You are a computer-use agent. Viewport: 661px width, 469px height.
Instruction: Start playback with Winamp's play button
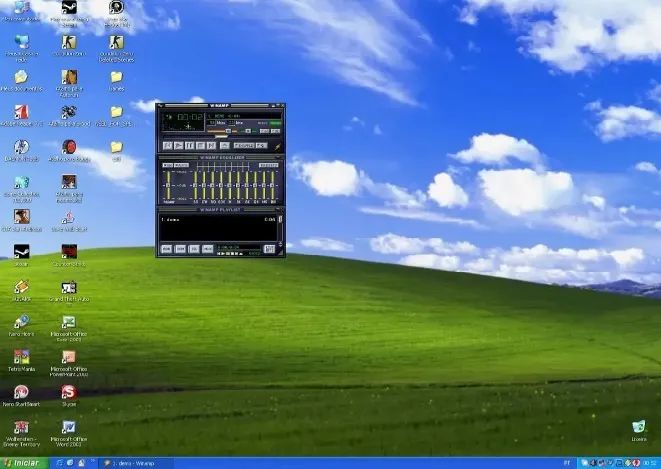coord(179,145)
